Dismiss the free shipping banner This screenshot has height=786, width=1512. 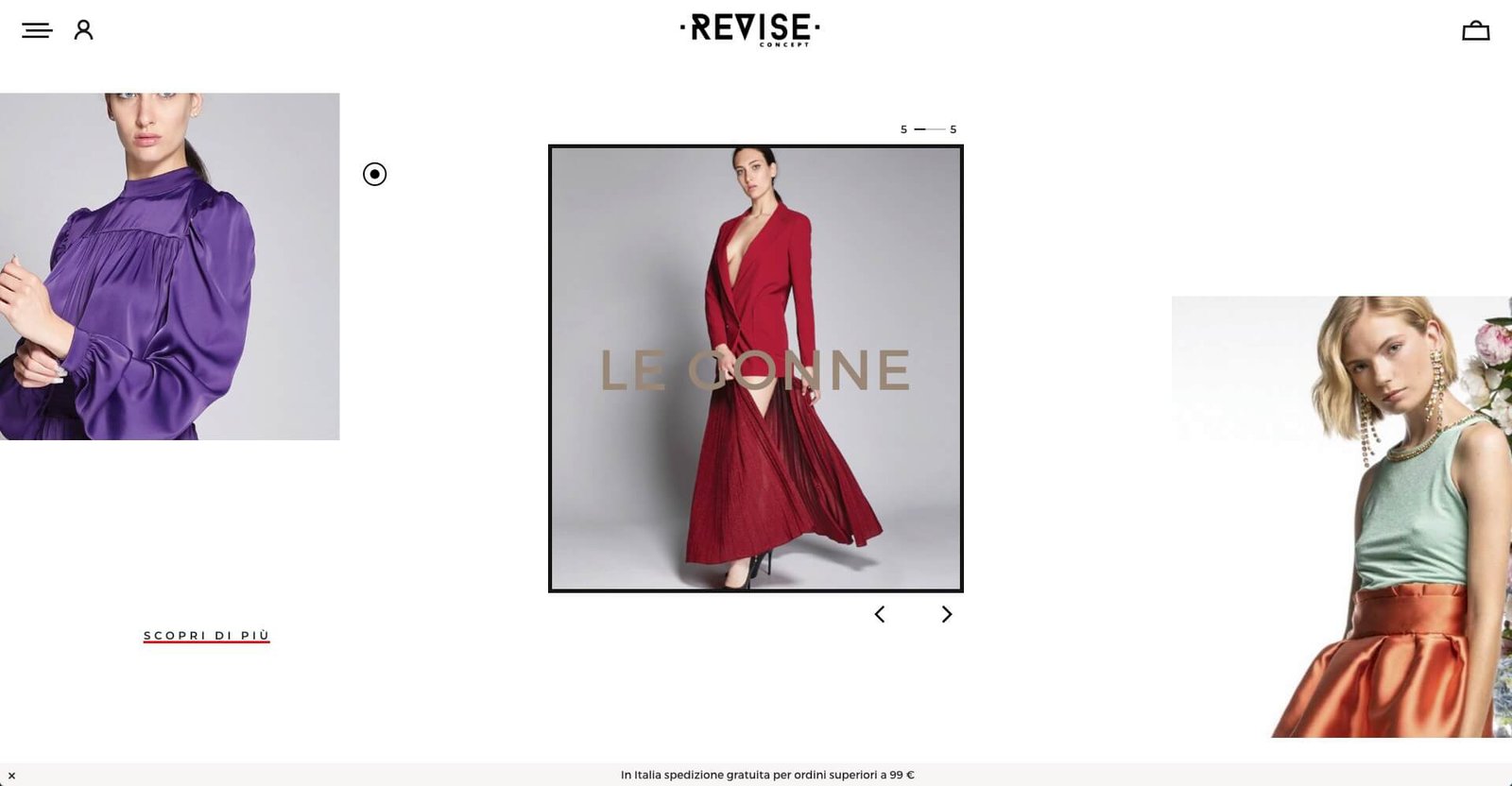coord(11,776)
